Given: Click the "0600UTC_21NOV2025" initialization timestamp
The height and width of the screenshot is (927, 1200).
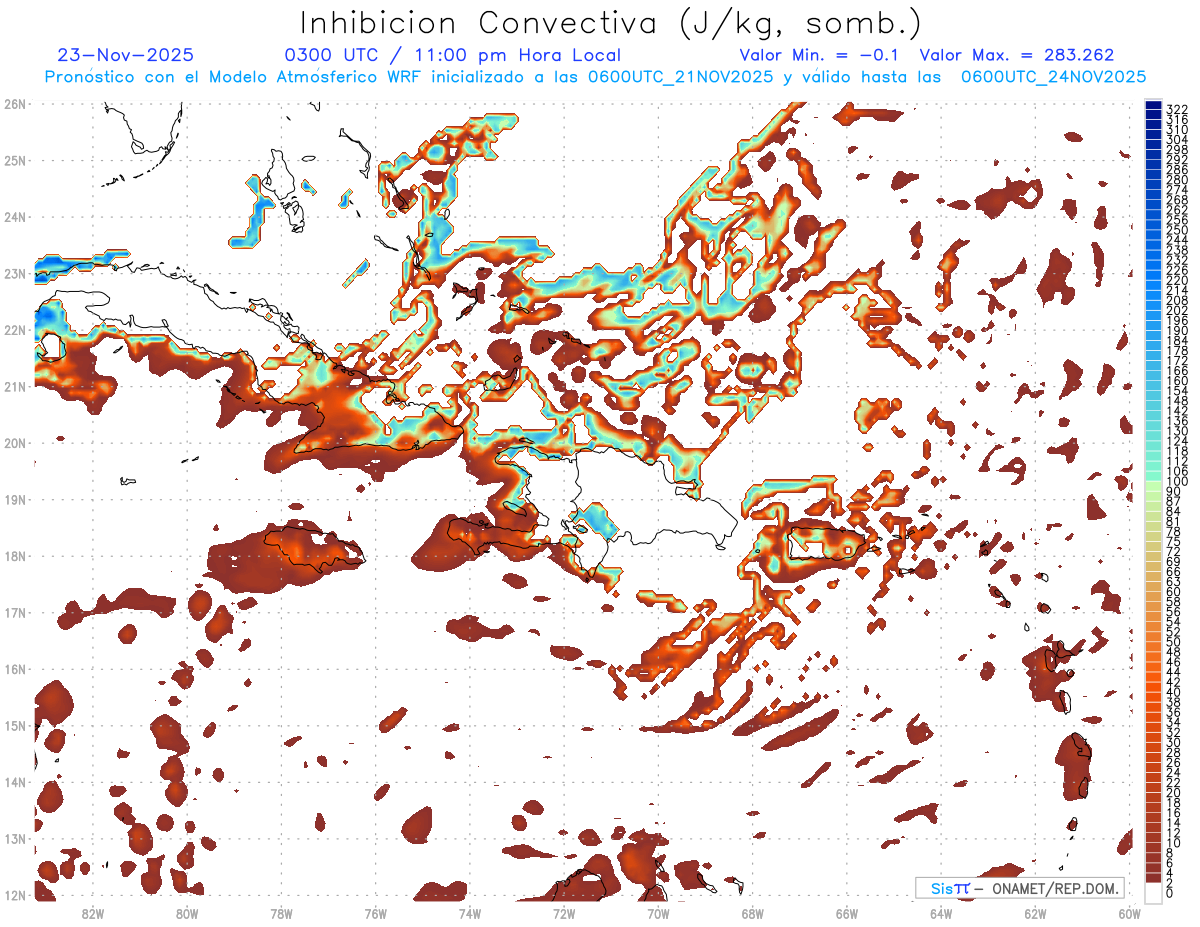Looking at the screenshot, I should [680, 77].
